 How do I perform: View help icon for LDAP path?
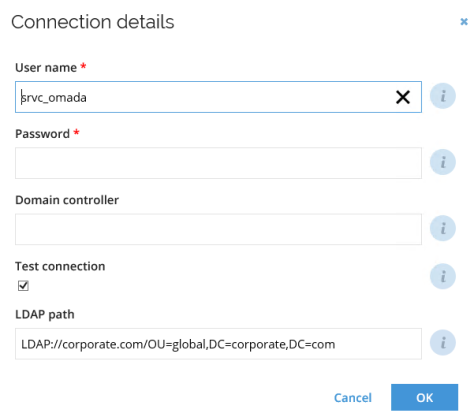[x=443, y=343]
